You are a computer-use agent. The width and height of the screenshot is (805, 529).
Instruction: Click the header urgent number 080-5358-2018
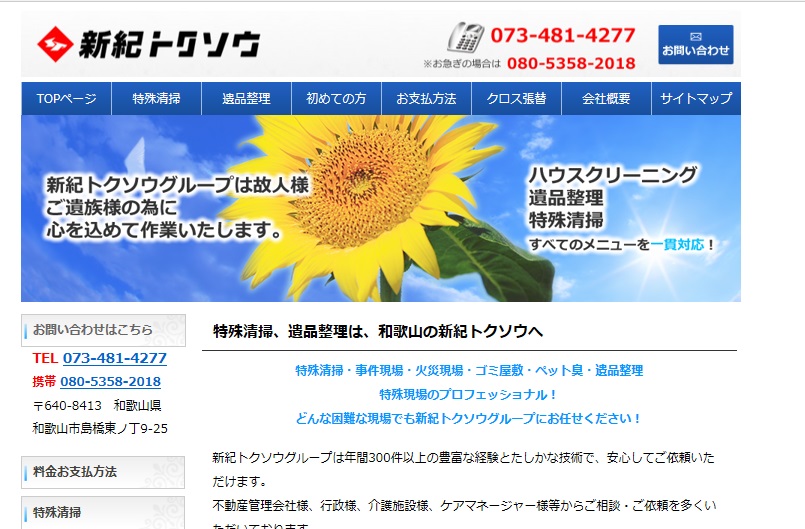click(x=570, y=64)
